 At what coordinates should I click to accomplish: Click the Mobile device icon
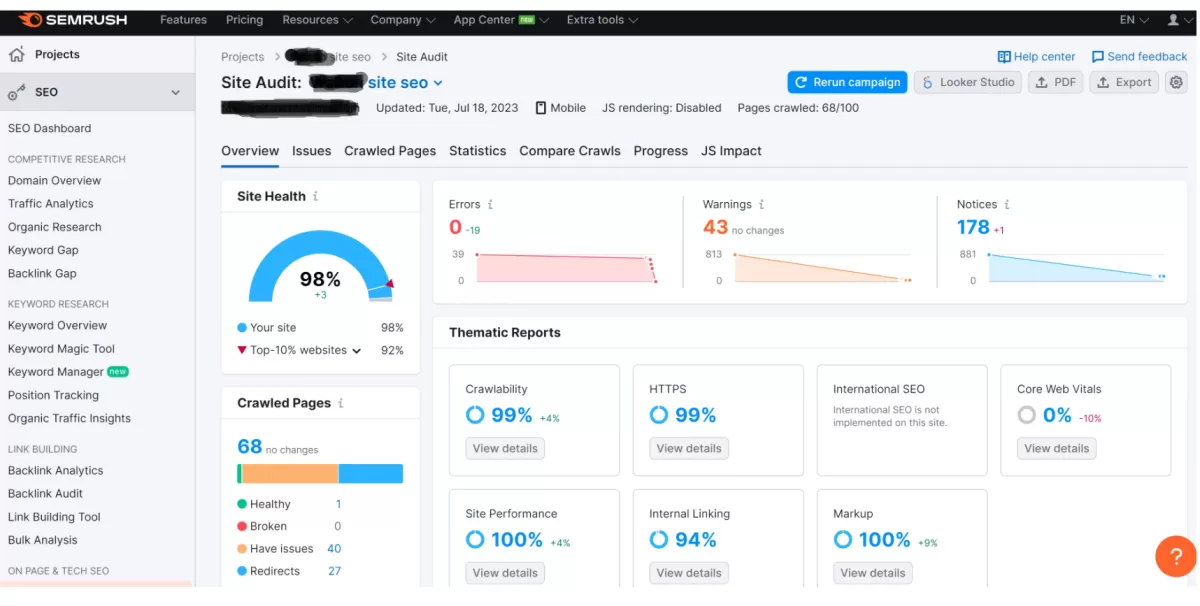pos(541,108)
